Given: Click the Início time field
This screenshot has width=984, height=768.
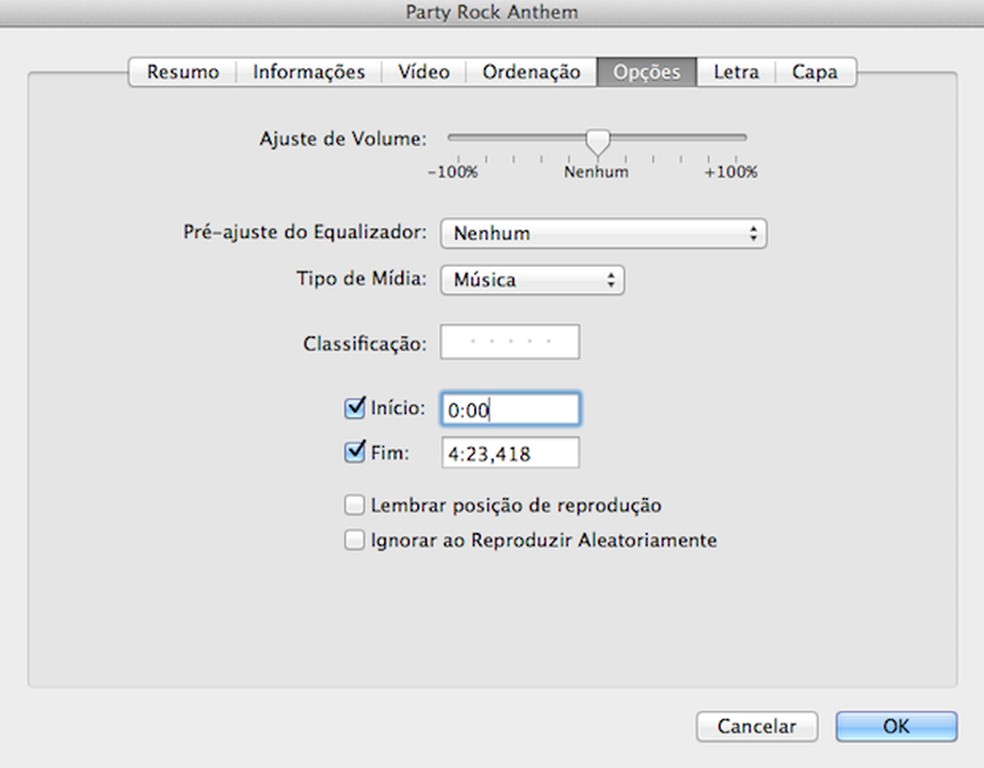Looking at the screenshot, I should [510, 409].
